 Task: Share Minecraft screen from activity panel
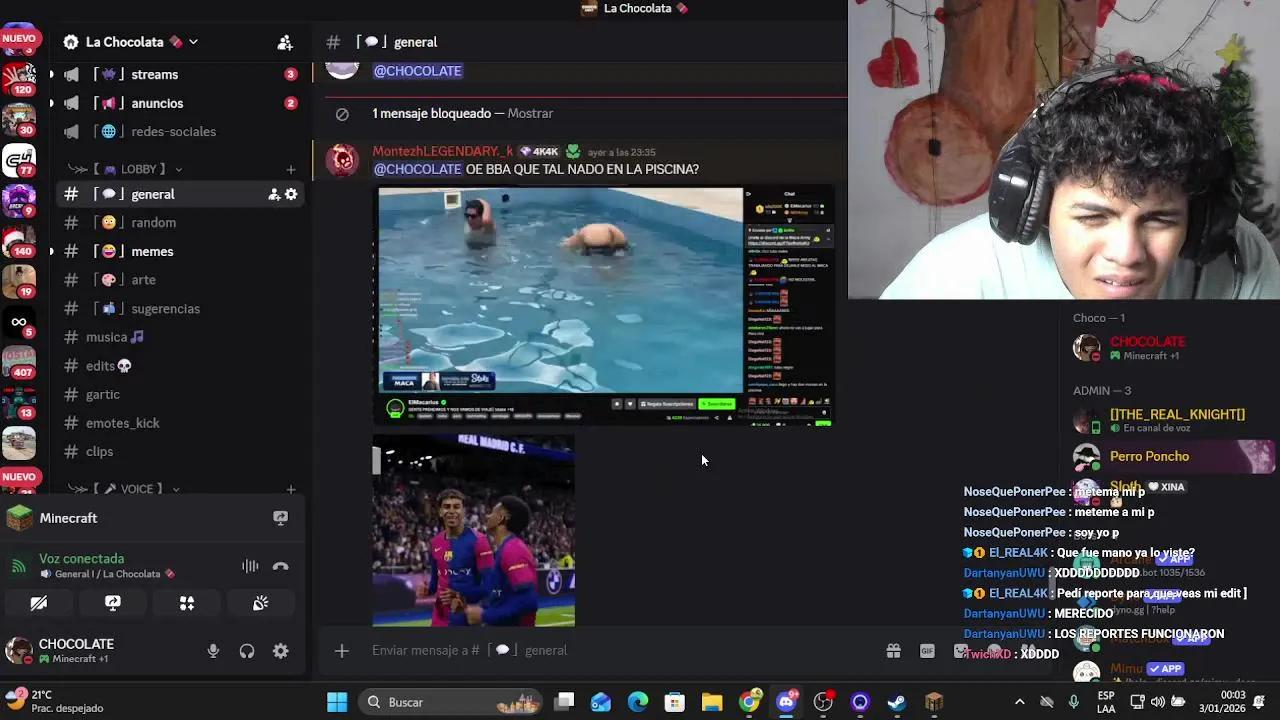coord(280,518)
